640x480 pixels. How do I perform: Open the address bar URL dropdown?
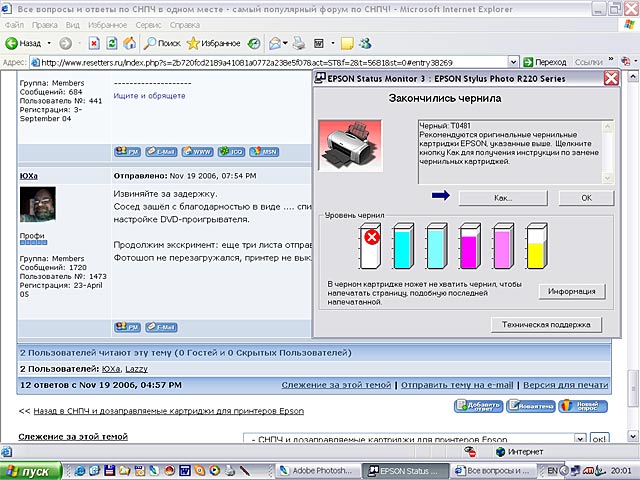pos(513,62)
